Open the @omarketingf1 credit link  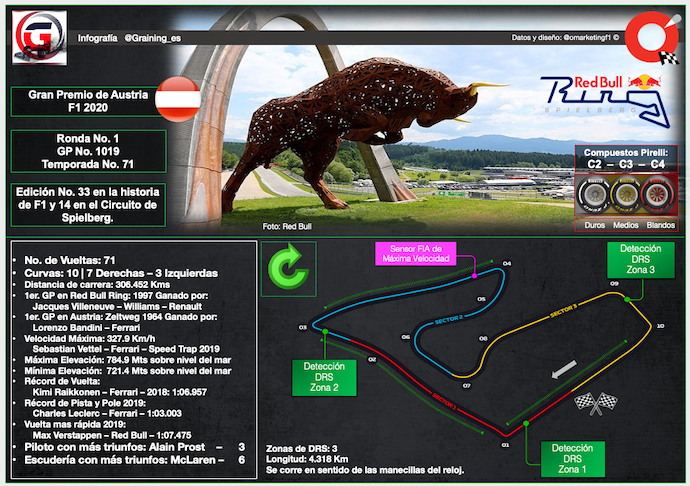pos(590,39)
